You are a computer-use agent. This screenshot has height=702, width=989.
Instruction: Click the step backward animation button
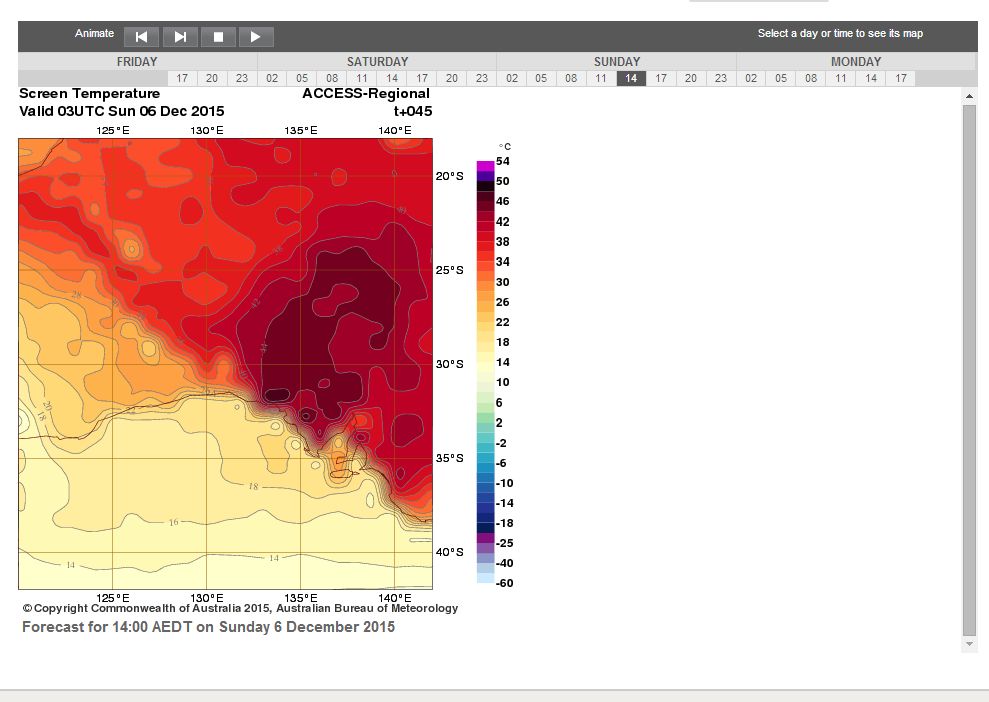point(142,37)
